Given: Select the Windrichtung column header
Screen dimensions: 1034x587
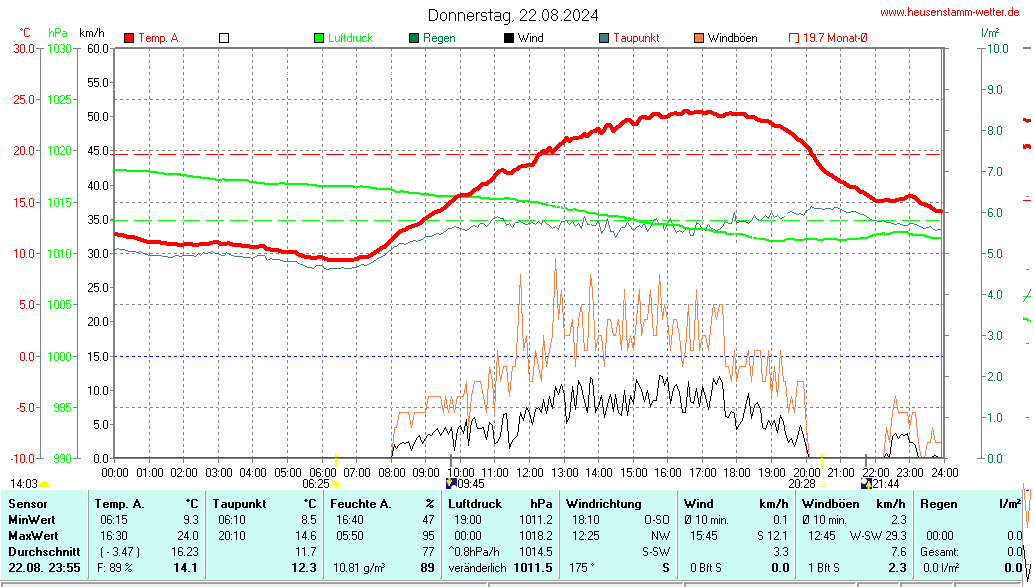Looking at the screenshot, I should pos(603,503).
